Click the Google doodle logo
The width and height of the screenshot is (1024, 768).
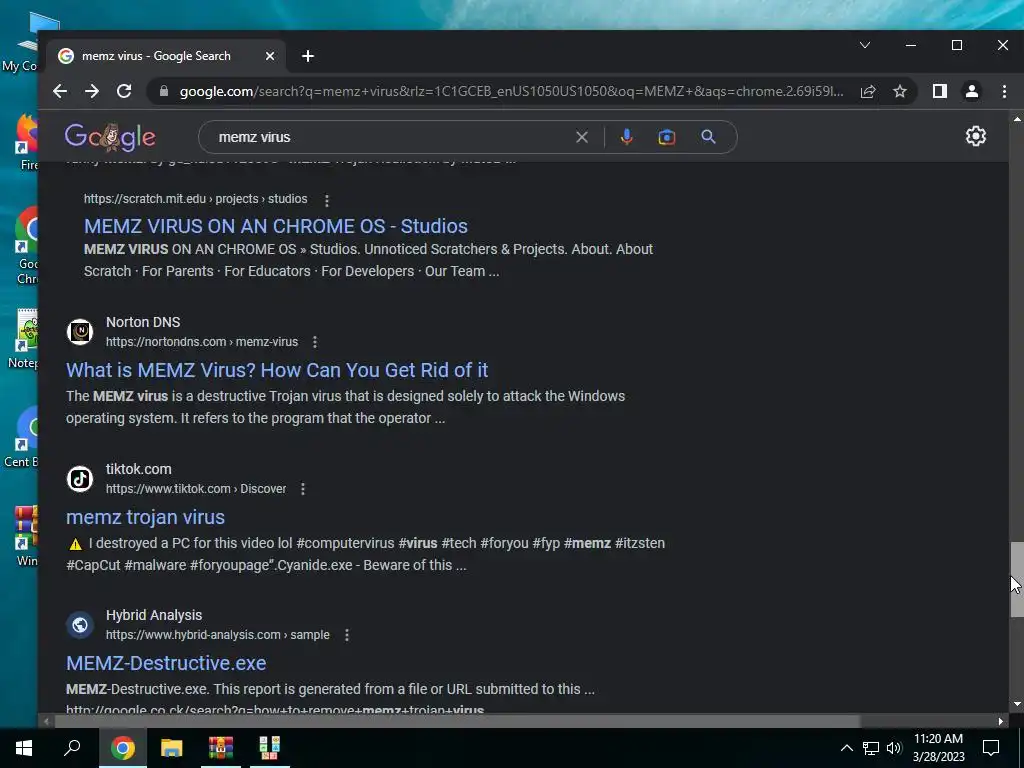click(x=110, y=136)
